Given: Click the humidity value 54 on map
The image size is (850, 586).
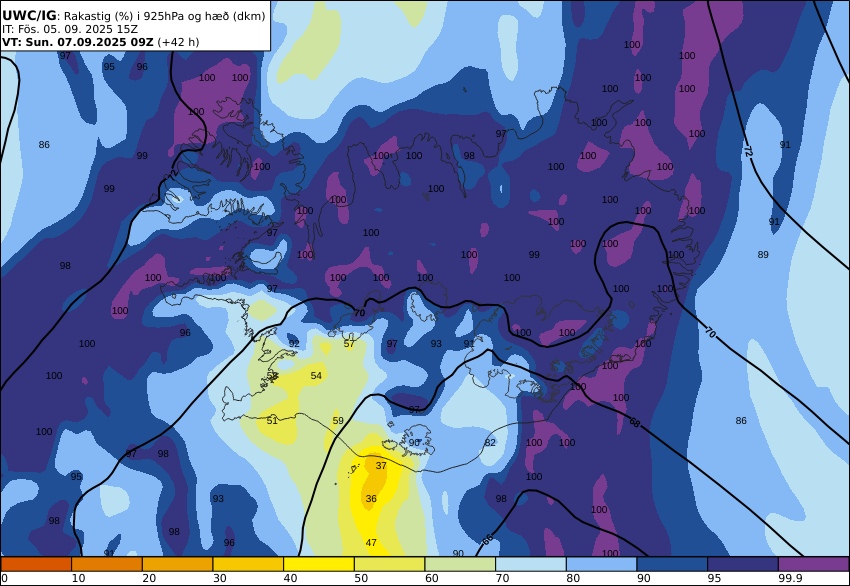Looking at the screenshot, I should coord(316,376).
